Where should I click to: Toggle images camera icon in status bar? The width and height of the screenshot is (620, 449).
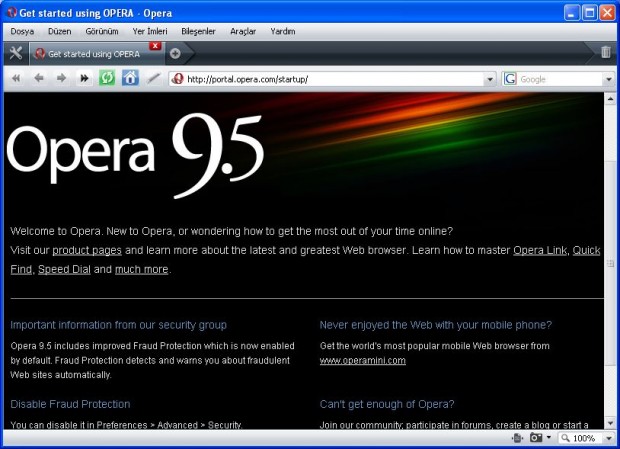[536, 438]
